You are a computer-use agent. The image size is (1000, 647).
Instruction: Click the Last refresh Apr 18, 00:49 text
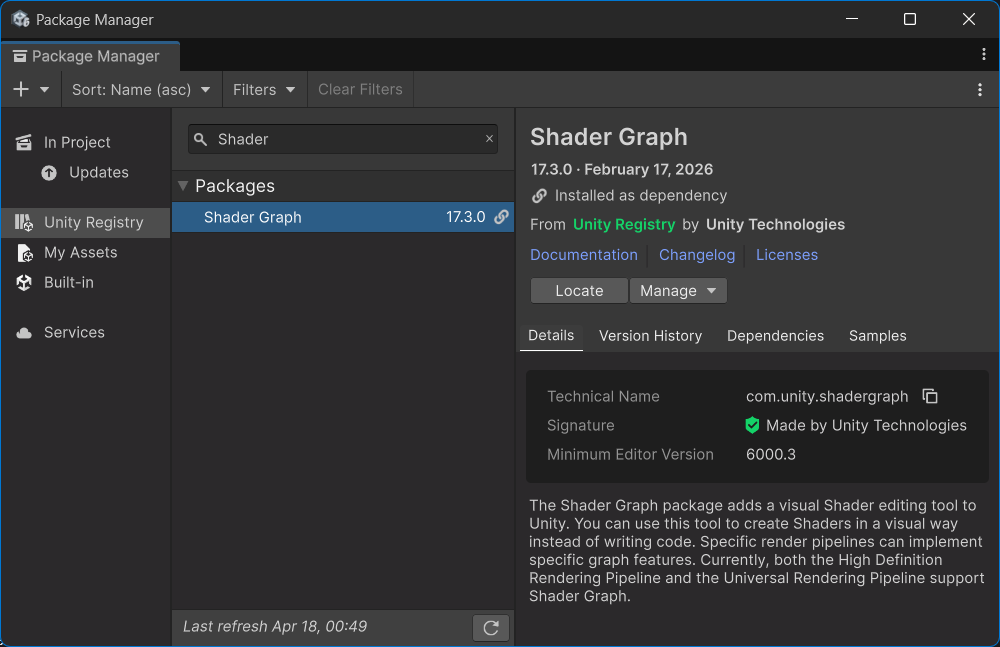click(275, 626)
